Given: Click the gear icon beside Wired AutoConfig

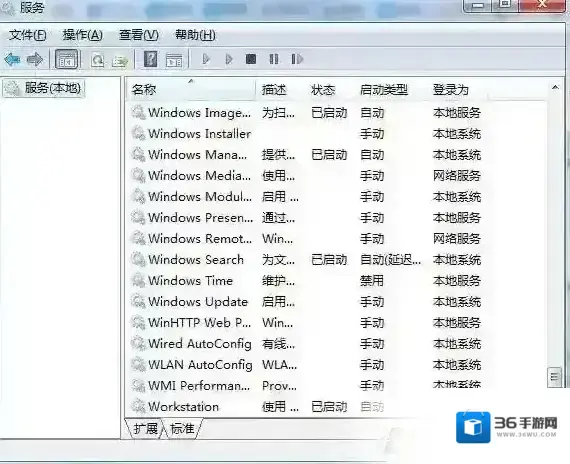Looking at the screenshot, I should (x=138, y=343).
